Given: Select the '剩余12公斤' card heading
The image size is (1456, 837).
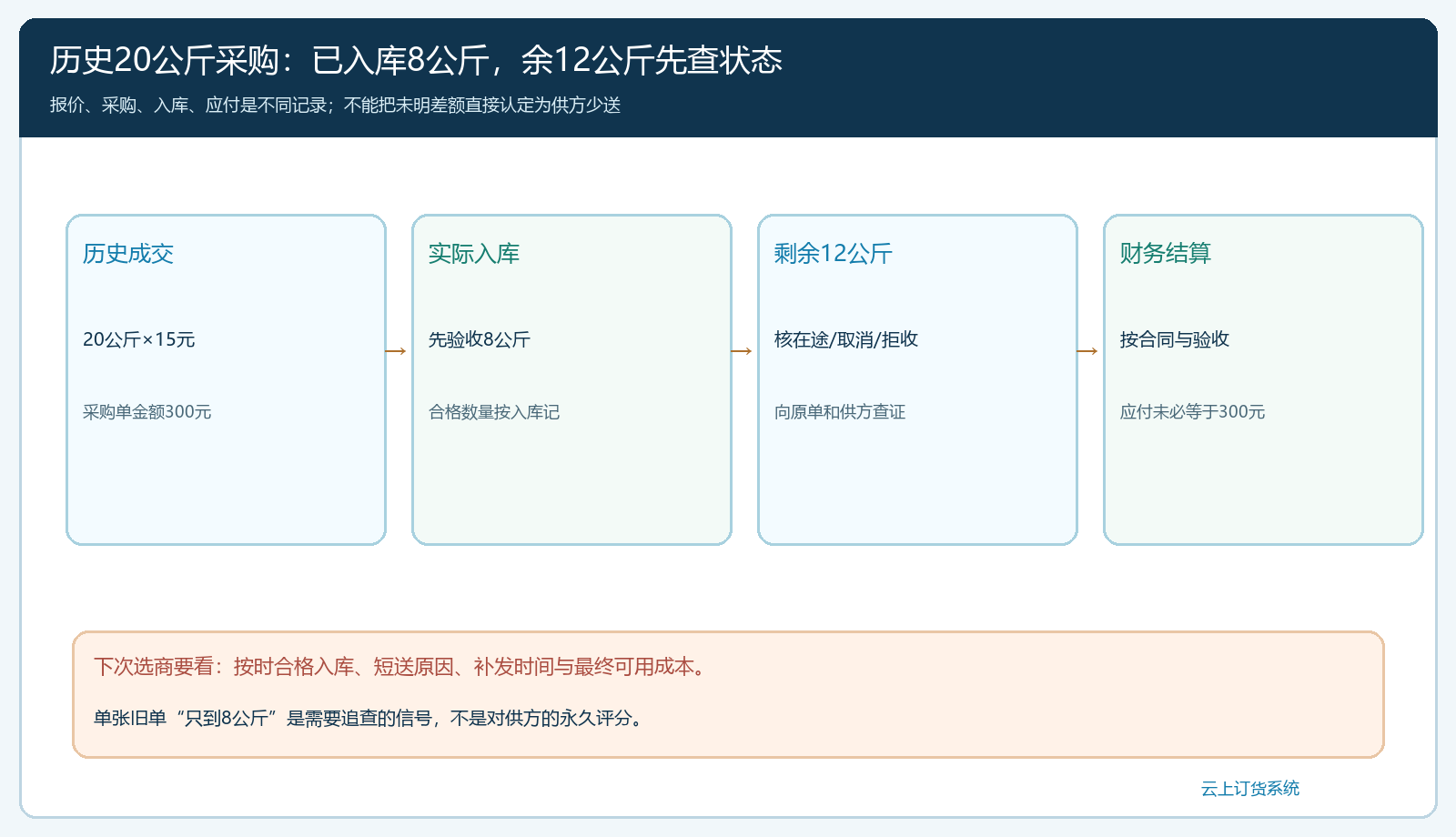Looking at the screenshot, I should [x=834, y=254].
